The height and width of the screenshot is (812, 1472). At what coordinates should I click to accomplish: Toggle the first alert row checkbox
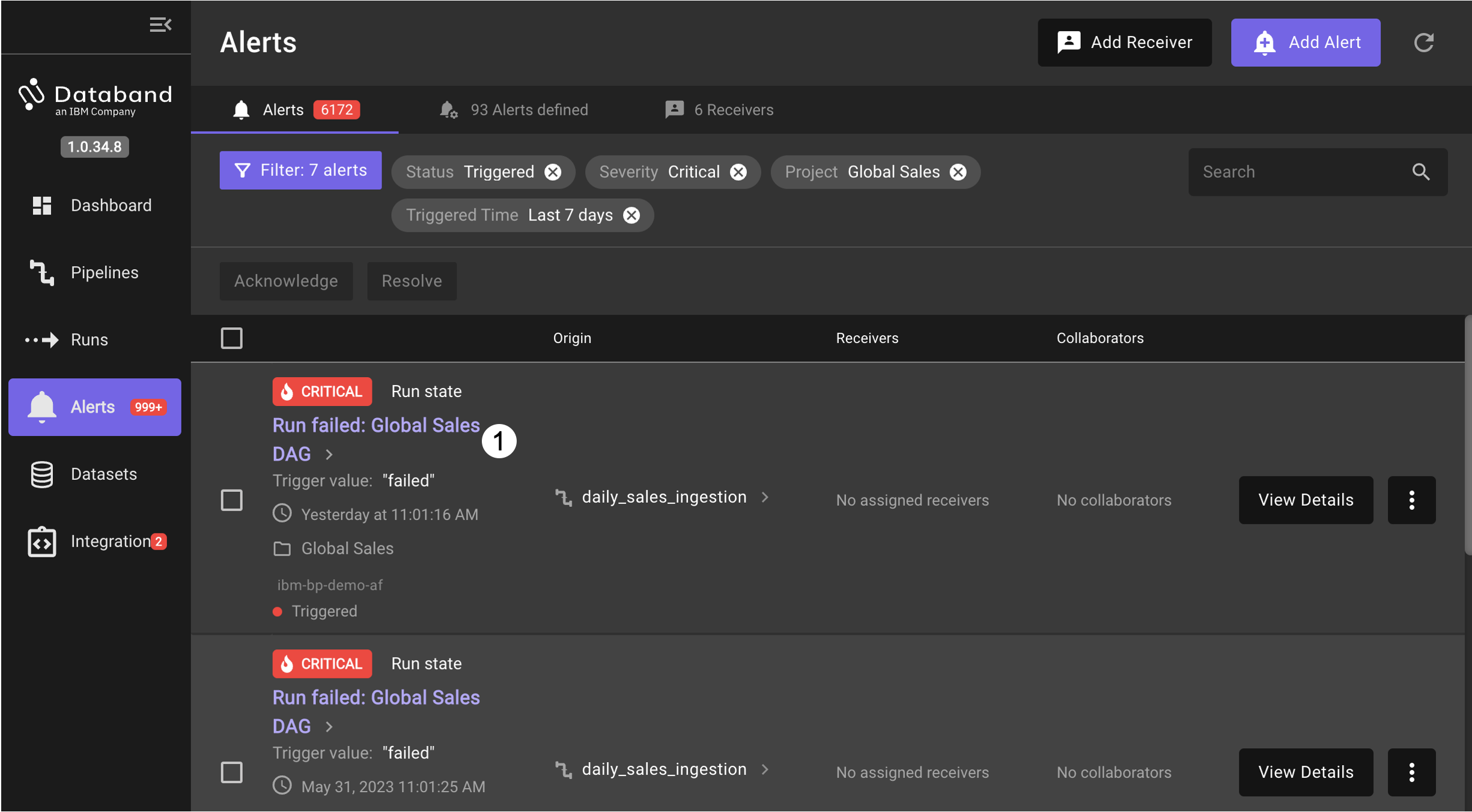pos(231,500)
